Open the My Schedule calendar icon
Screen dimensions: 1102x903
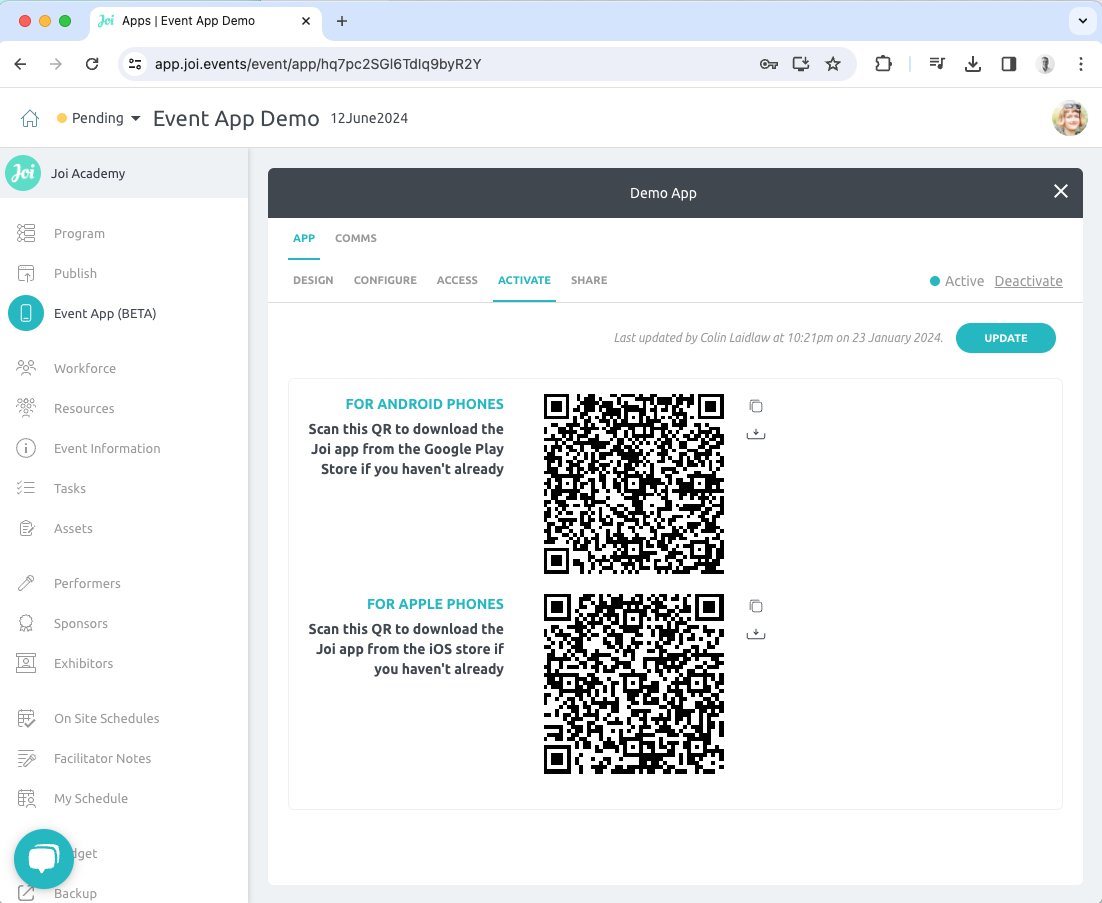pos(26,798)
